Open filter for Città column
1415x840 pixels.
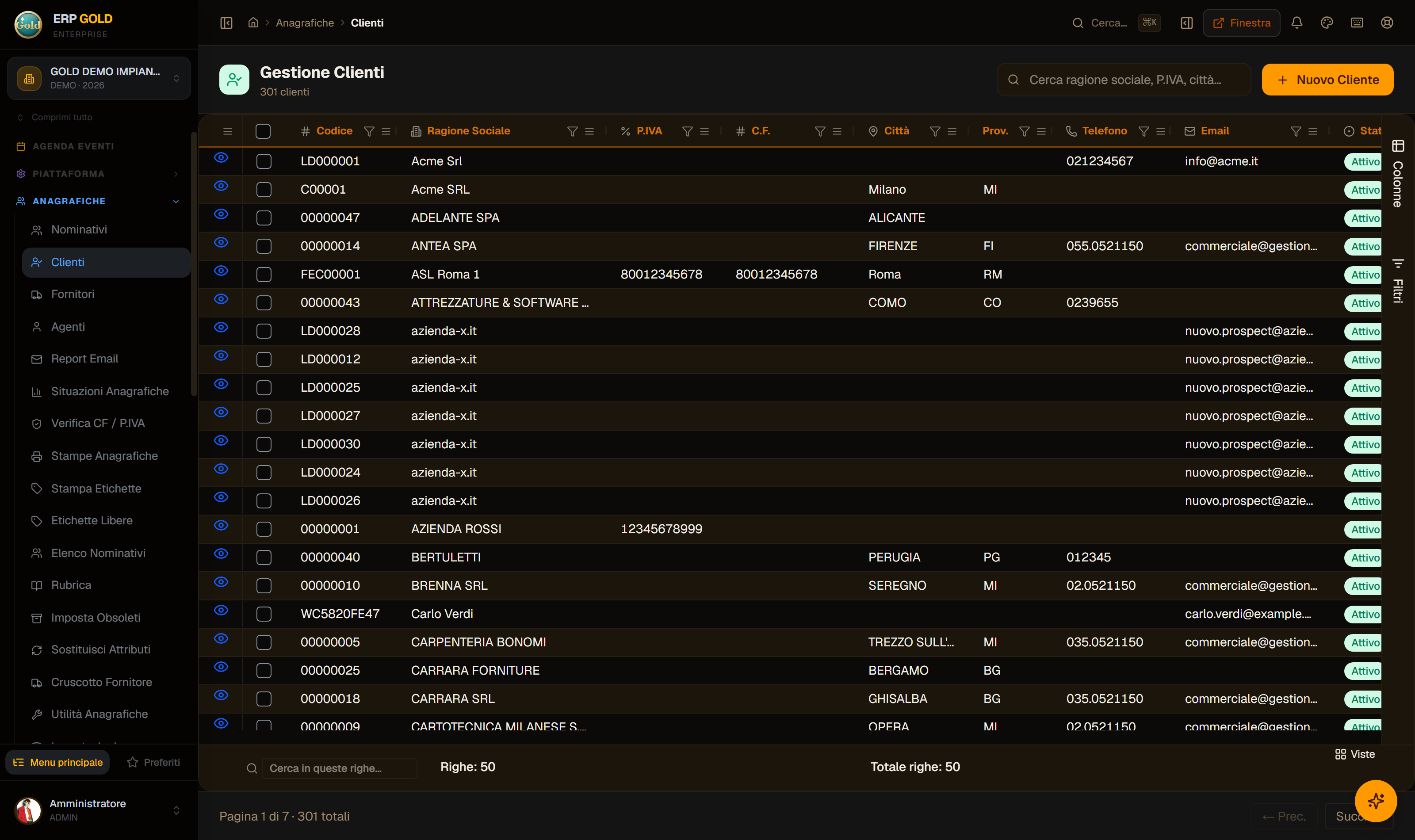[935, 131]
